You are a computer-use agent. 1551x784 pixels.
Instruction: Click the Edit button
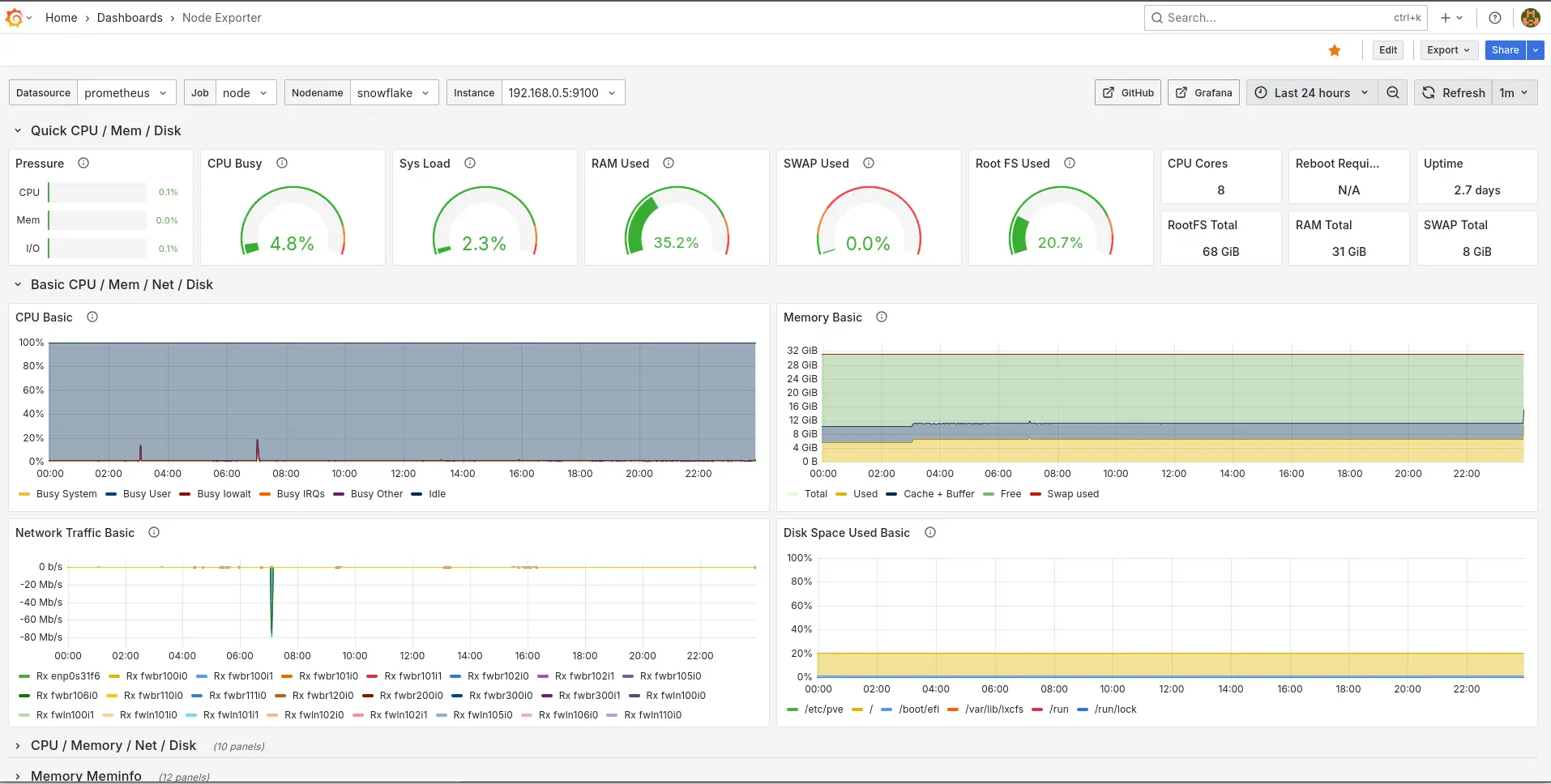point(1387,50)
